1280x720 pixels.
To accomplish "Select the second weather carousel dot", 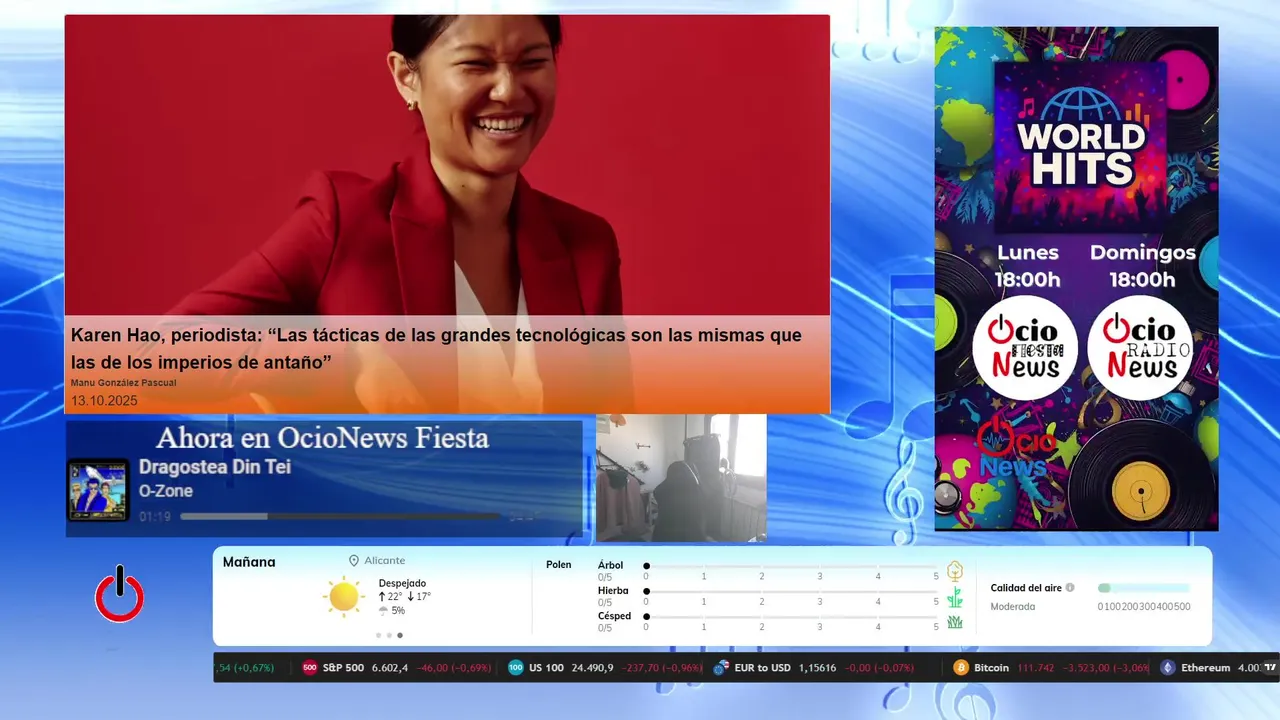I will [x=389, y=635].
